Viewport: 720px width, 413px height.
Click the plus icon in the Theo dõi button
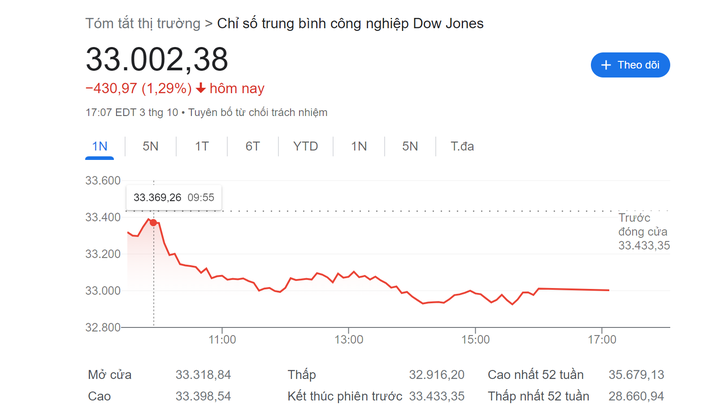tap(605, 65)
